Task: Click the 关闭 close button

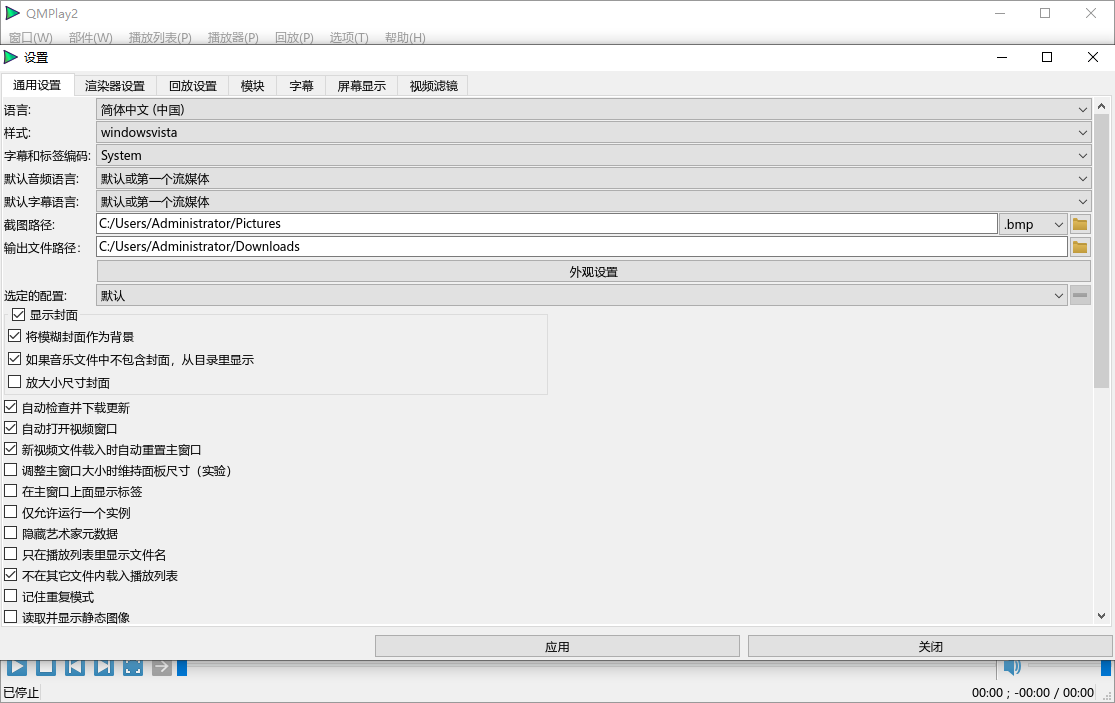Action: [x=930, y=646]
